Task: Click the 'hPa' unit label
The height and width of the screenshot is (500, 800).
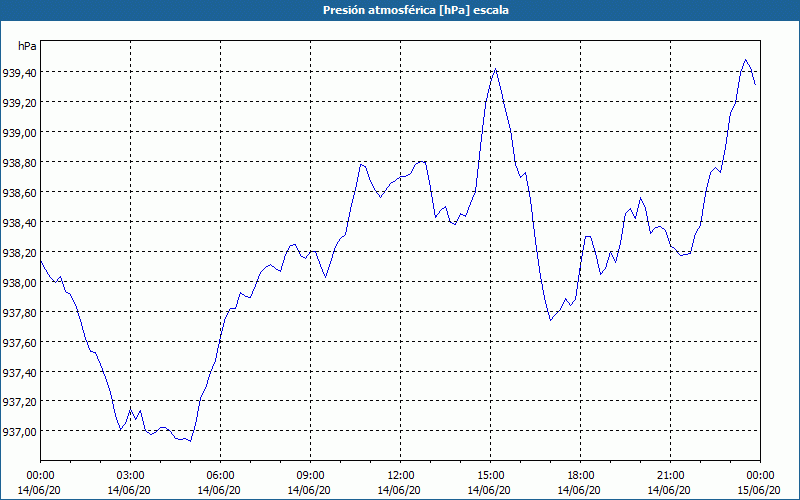Action: 27,46
